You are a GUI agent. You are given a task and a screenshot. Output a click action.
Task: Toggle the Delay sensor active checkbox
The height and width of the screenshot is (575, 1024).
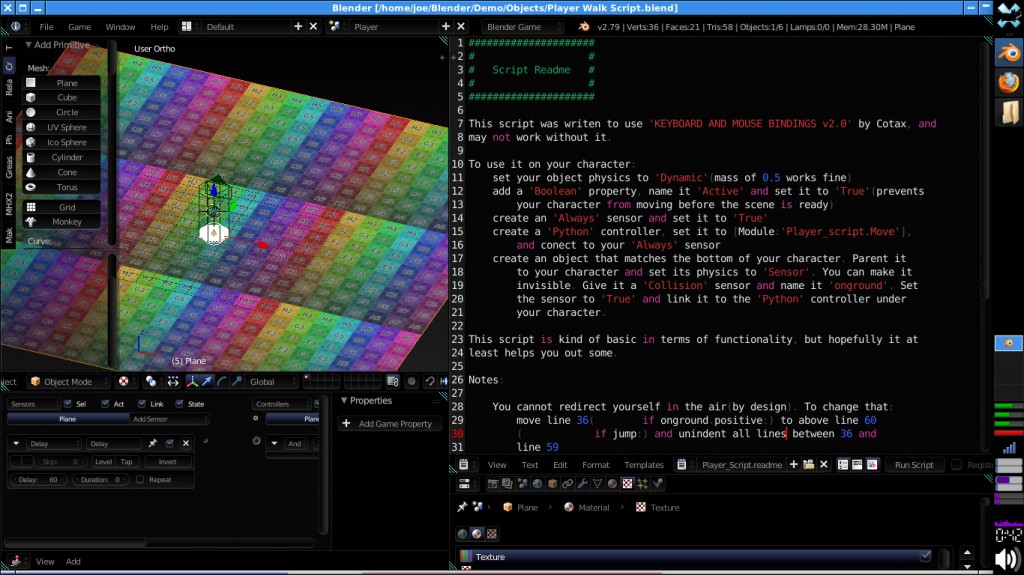[x=169, y=443]
